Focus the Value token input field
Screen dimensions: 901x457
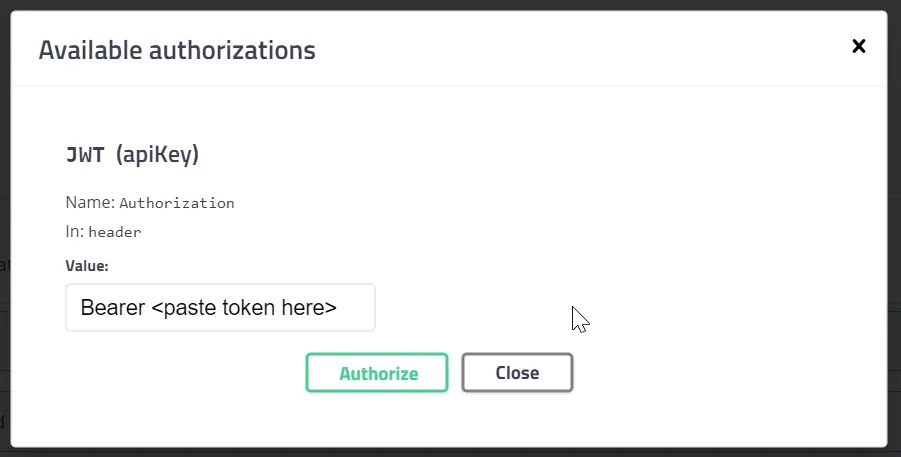[220, 308]
